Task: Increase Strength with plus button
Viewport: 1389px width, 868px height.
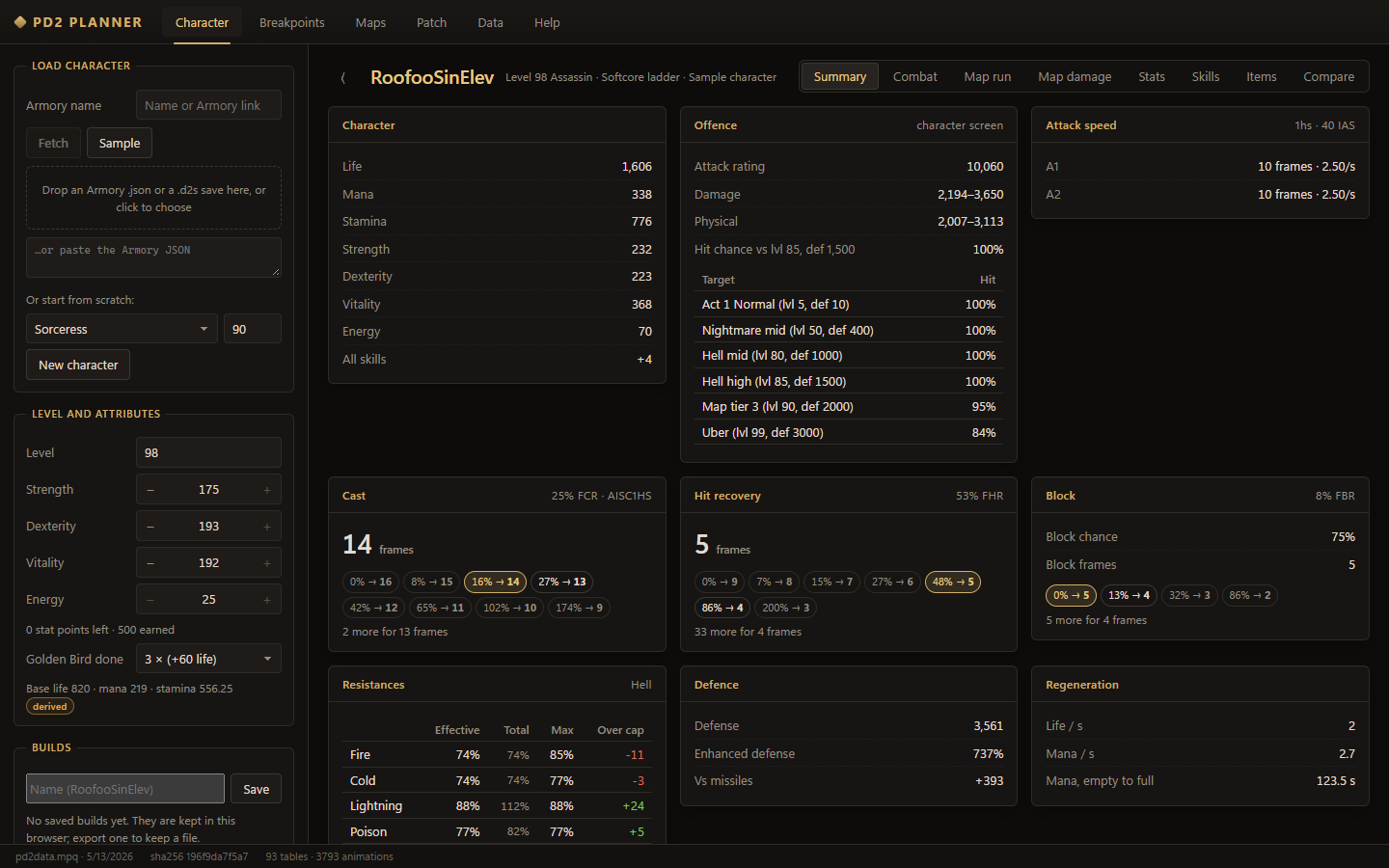Action: (x=267, y=490)
